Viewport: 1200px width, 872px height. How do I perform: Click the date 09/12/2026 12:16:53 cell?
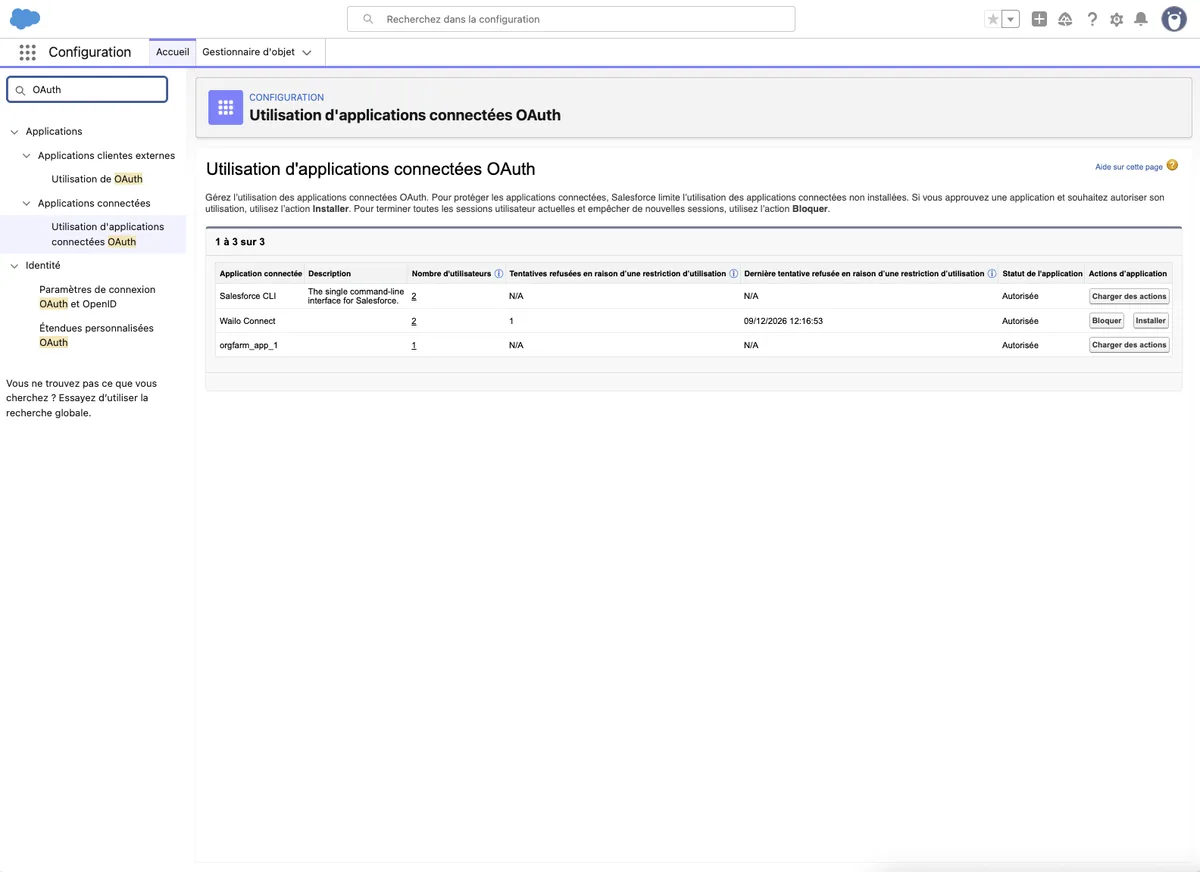click(x=783, y=321)
